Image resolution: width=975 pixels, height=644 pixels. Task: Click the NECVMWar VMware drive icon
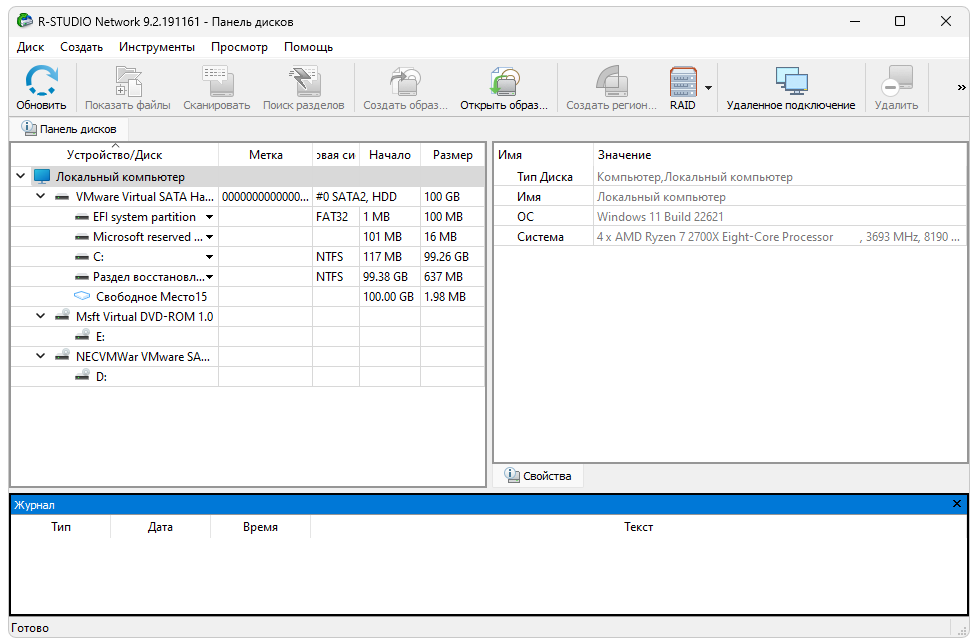(62, 356)
